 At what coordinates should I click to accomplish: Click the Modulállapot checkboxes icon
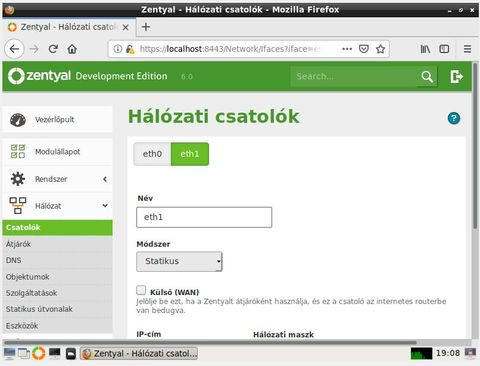18,151
